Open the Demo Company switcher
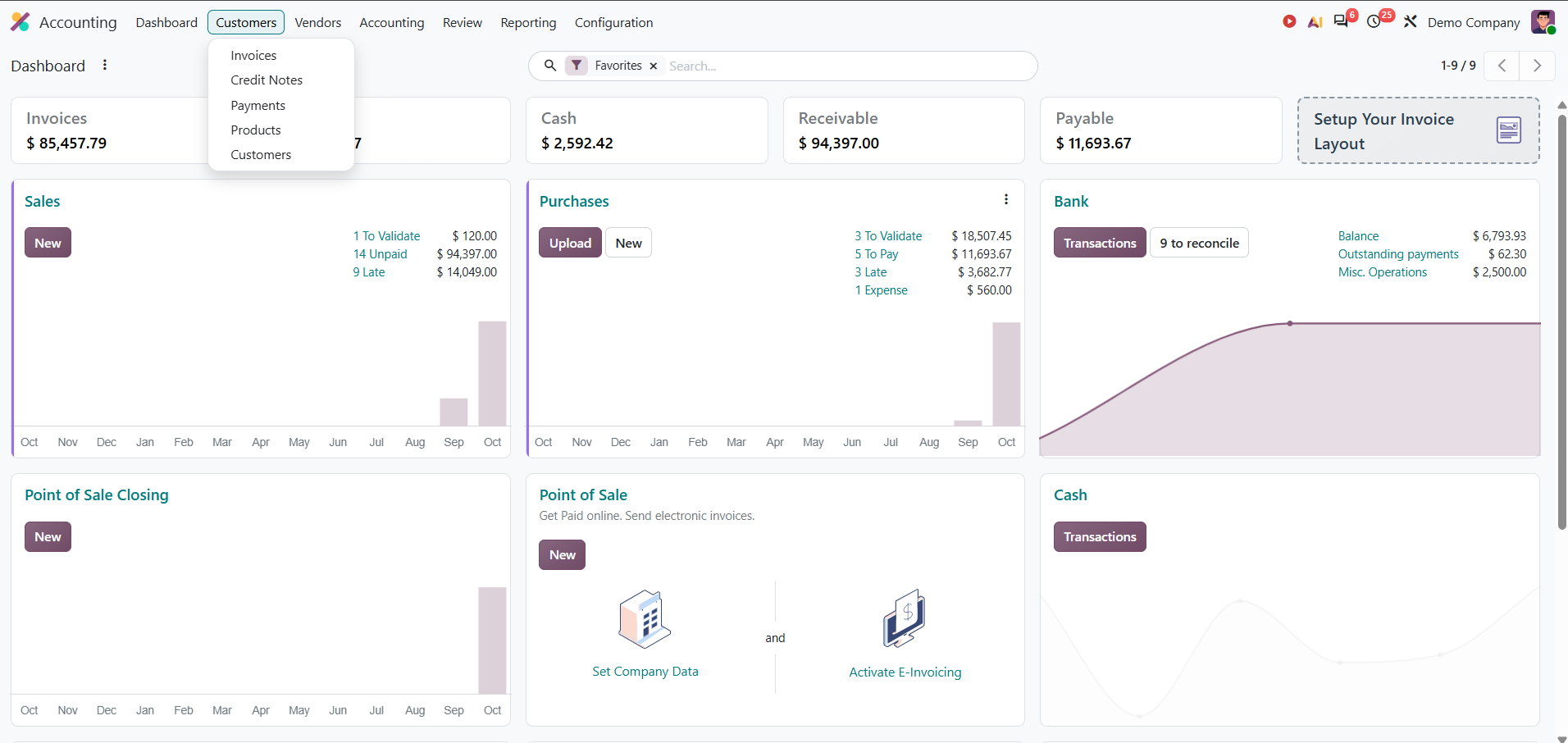The image size is (1568, 743). 1474,22
